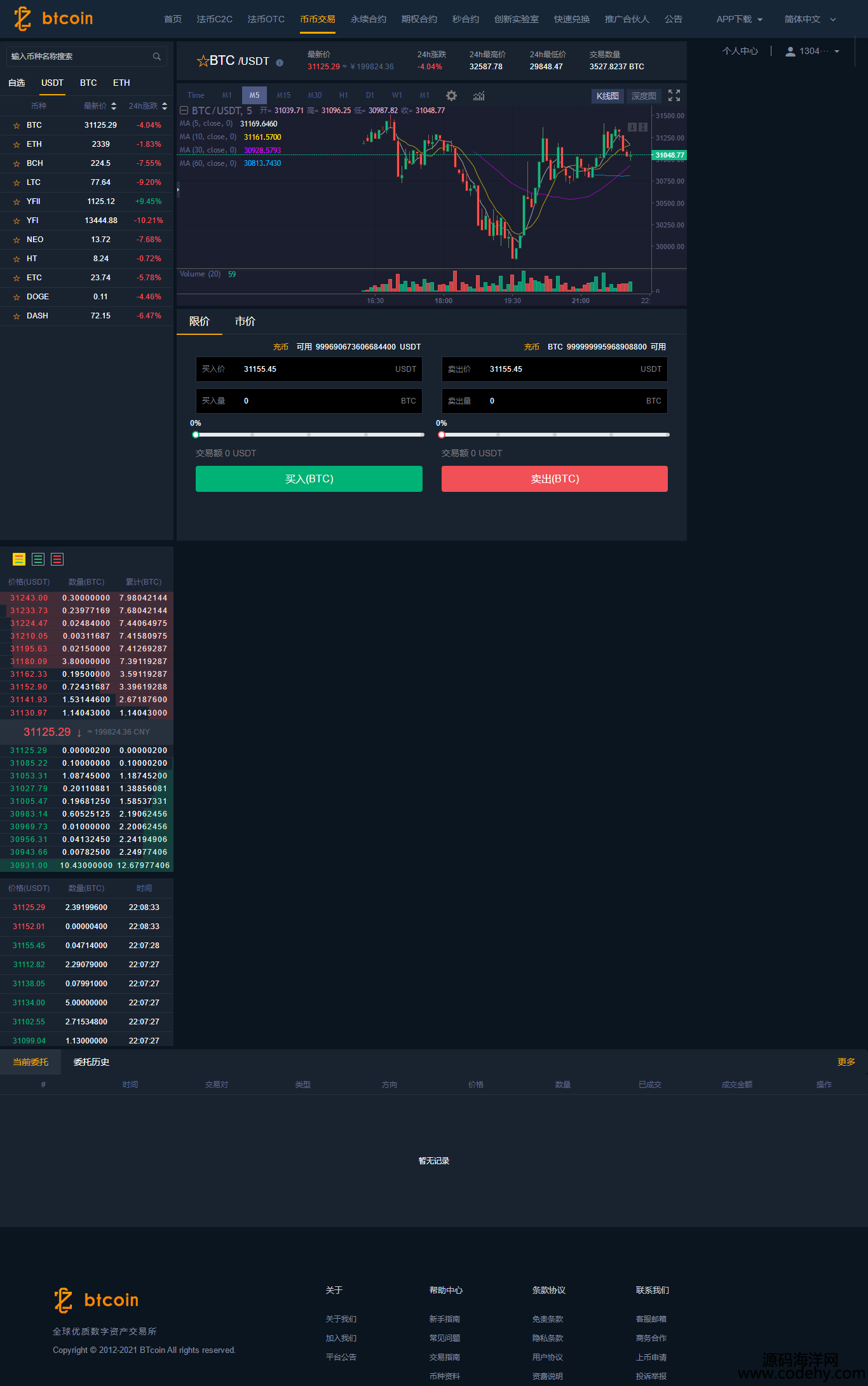
Task: Open the 简体中文 language dropdown
Action: pyautogui.click(x=810, y=19)
